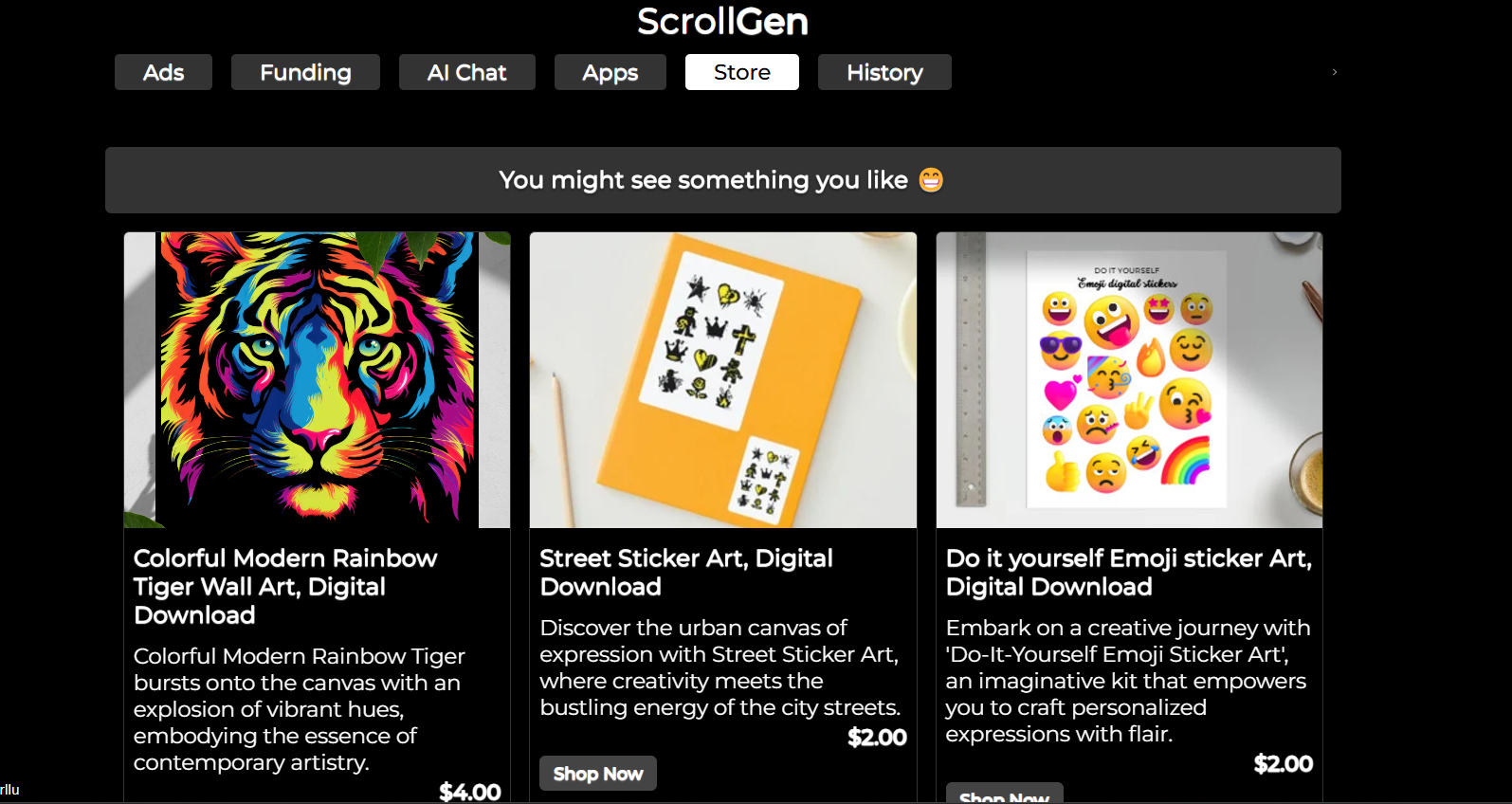Image resolution: width=1512 pixels, height=804 pixels.
Task: Click the $2.00 price on Street Sticker Art
Action: coord(877,737)
